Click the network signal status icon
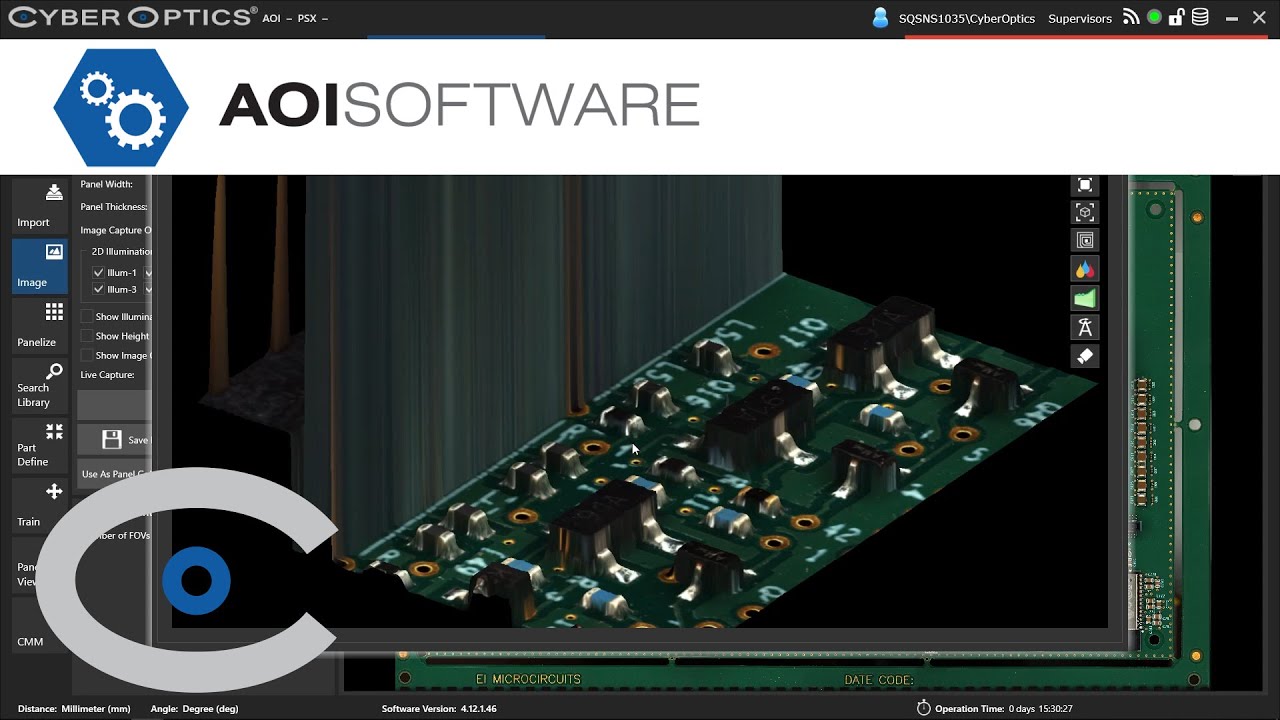Screen dimensions: 1280x720 pos(1131,17)
